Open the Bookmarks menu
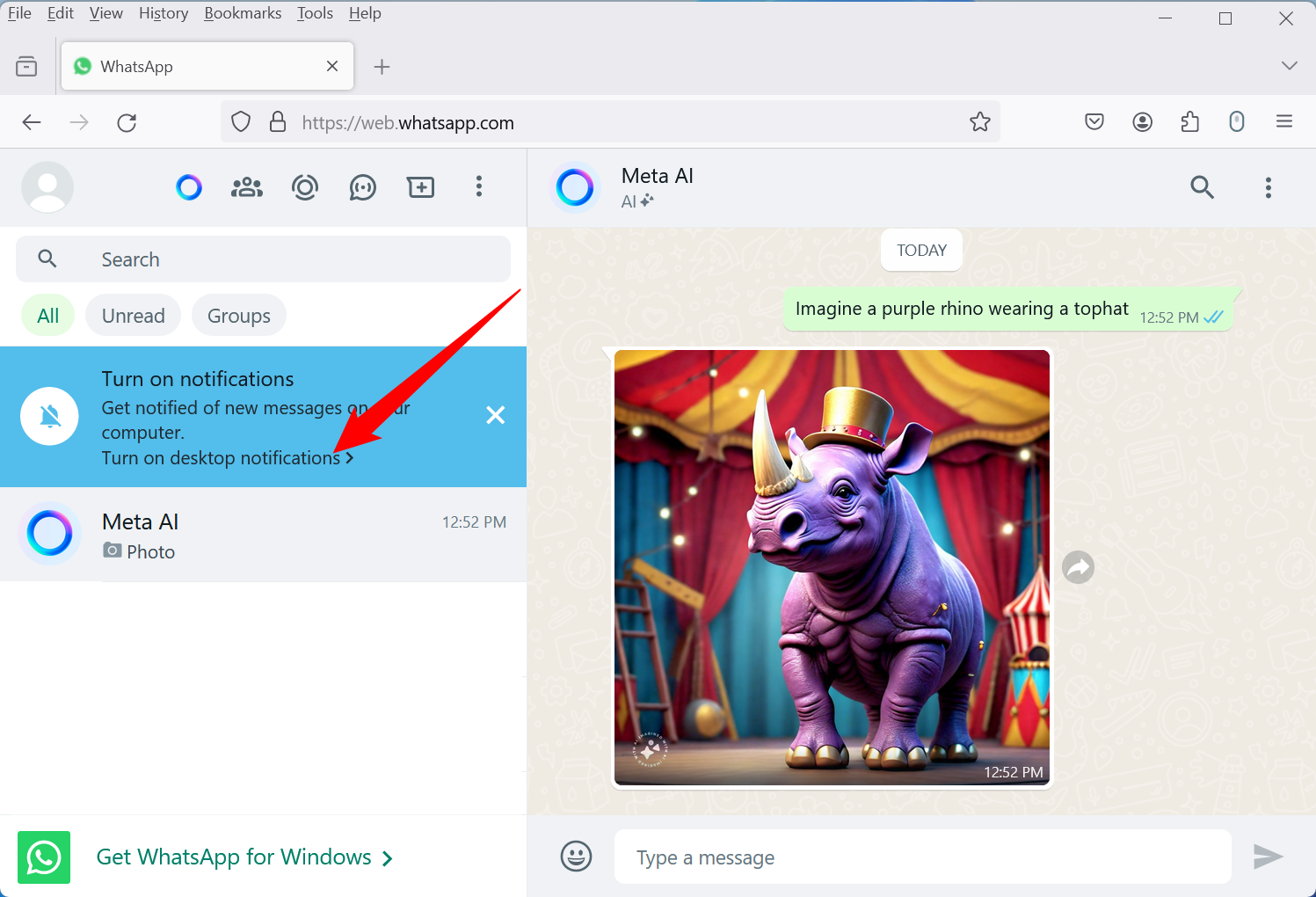Image resolution: width=1316 pixels, height=897 pixels. 243,12
